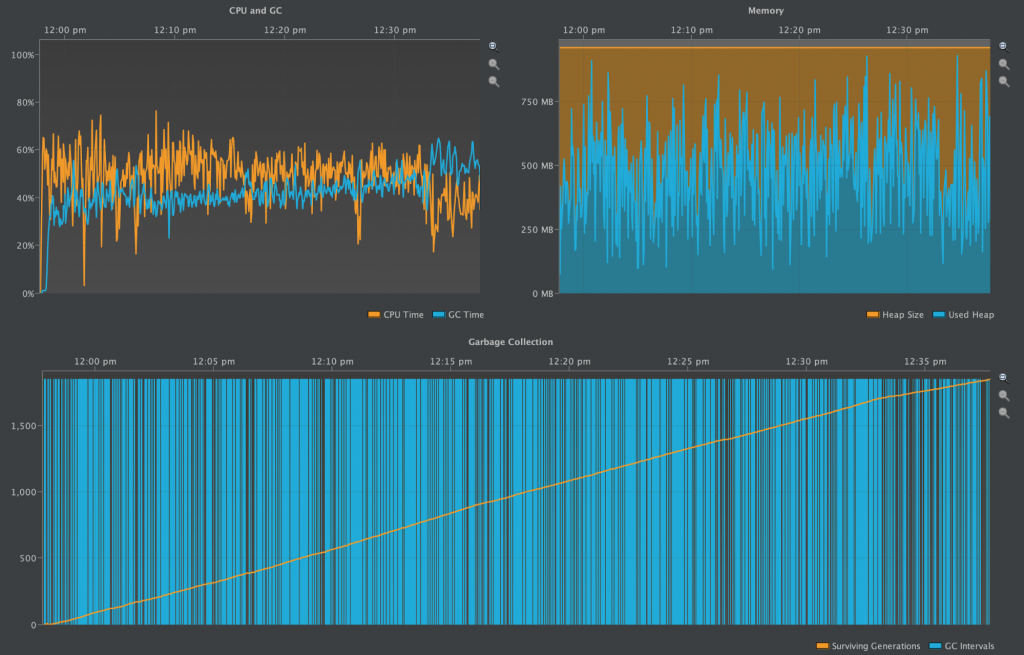This screenshot has height=655, width=1024.
Task: Click the fit-to-window zoom icon on CPU chart
Action: tap(492, 45)
